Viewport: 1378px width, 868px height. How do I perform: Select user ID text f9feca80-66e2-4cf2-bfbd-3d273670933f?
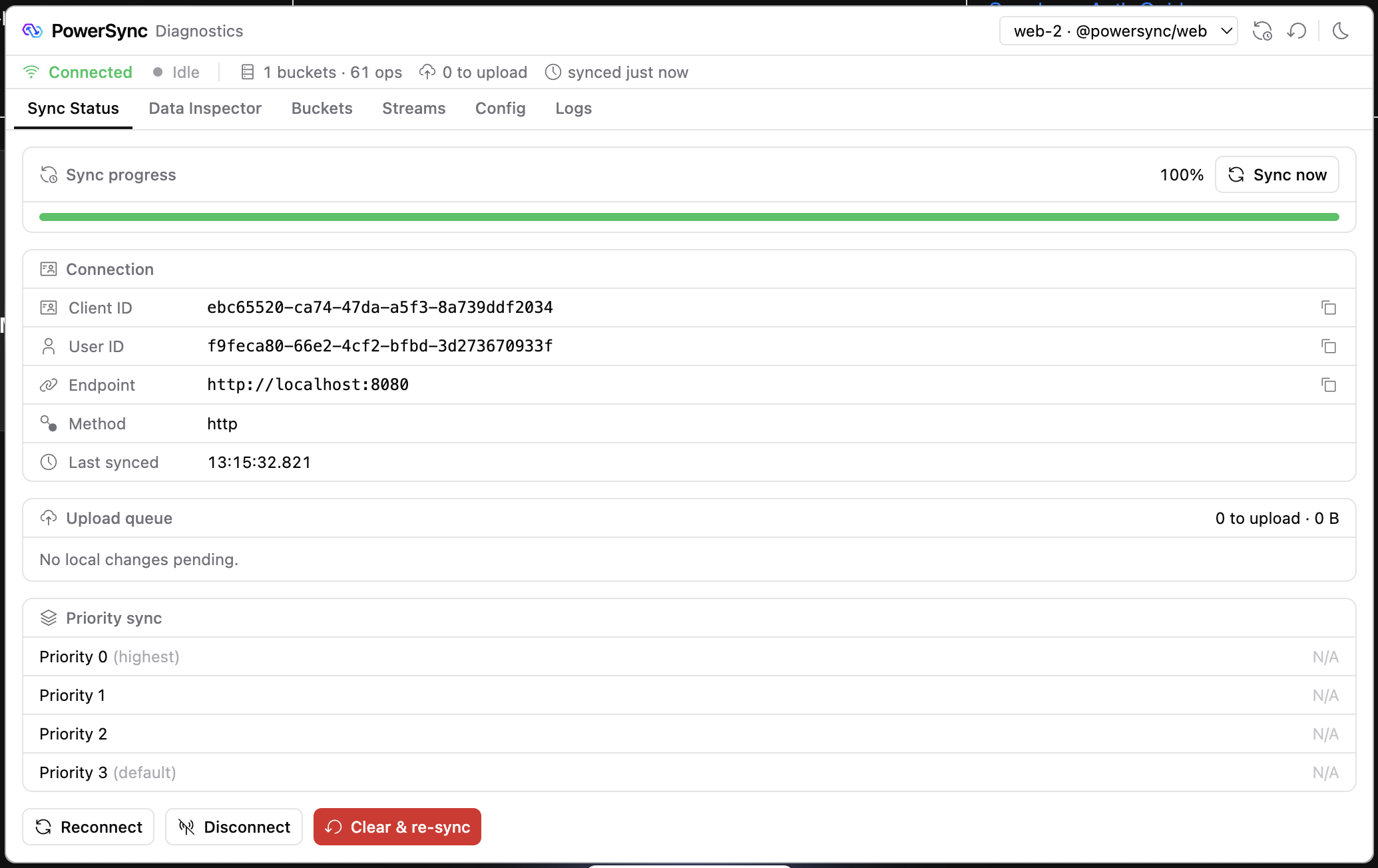(380, 346)
